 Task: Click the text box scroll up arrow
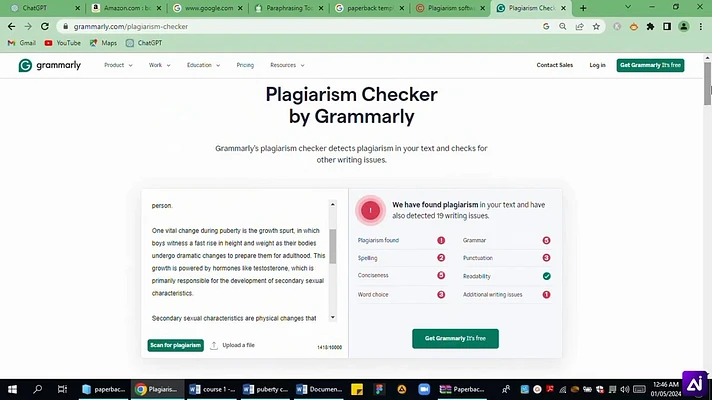(x=333, y=205)
